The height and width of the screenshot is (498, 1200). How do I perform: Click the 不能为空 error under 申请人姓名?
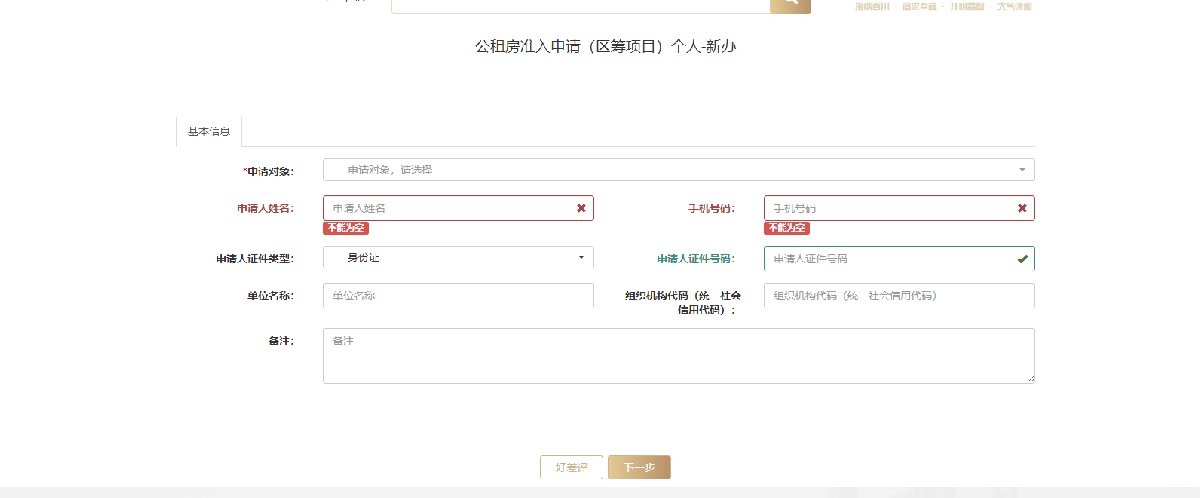pyautogui.click(x=346, y=228)
